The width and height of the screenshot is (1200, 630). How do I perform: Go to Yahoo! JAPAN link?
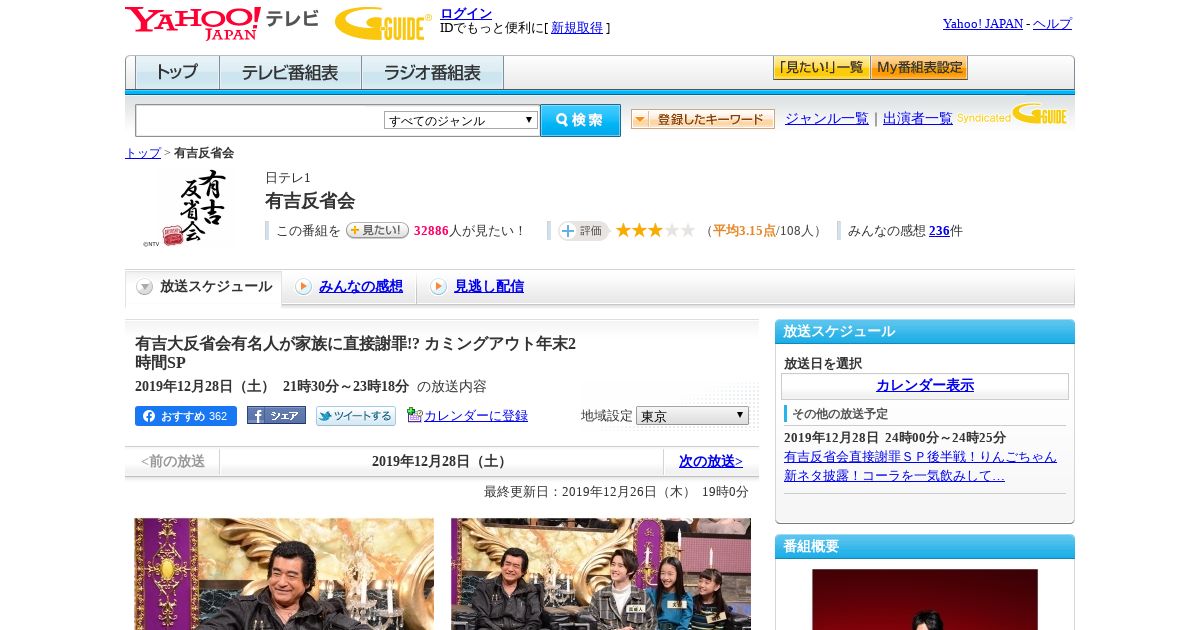pos(983,23)
